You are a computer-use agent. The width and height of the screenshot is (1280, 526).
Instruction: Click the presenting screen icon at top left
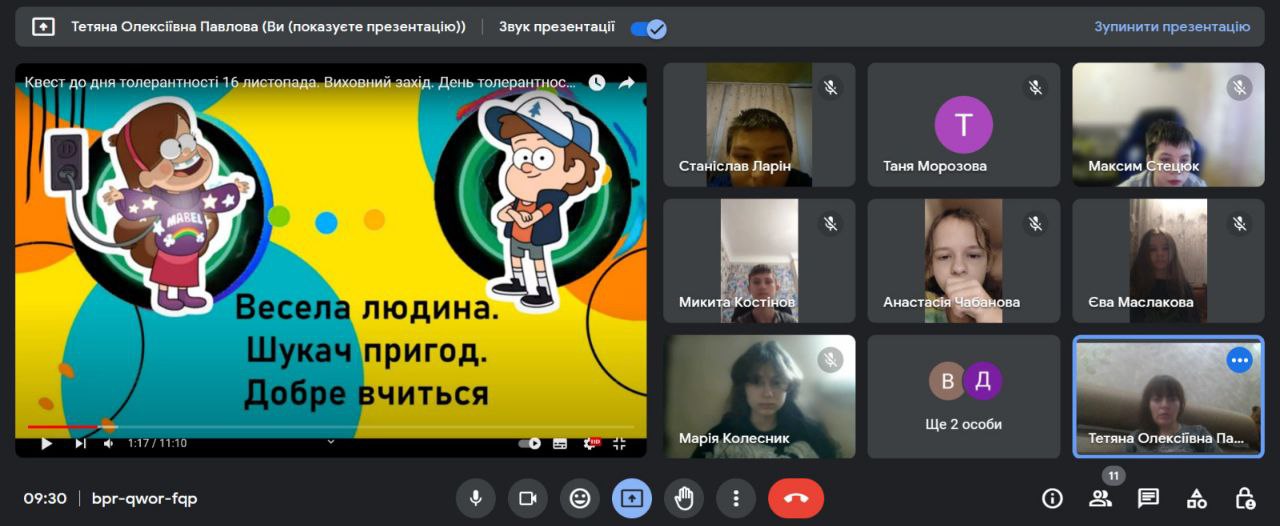43,27
